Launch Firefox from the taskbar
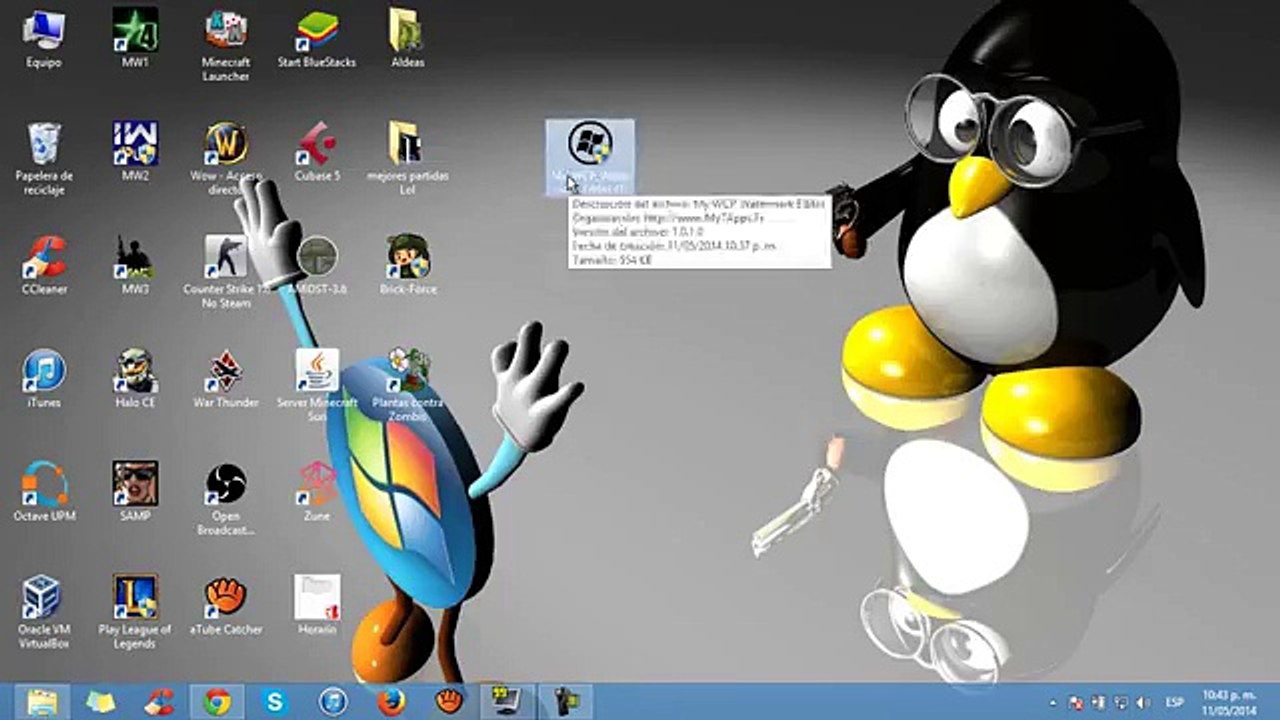 click(391, 702)
